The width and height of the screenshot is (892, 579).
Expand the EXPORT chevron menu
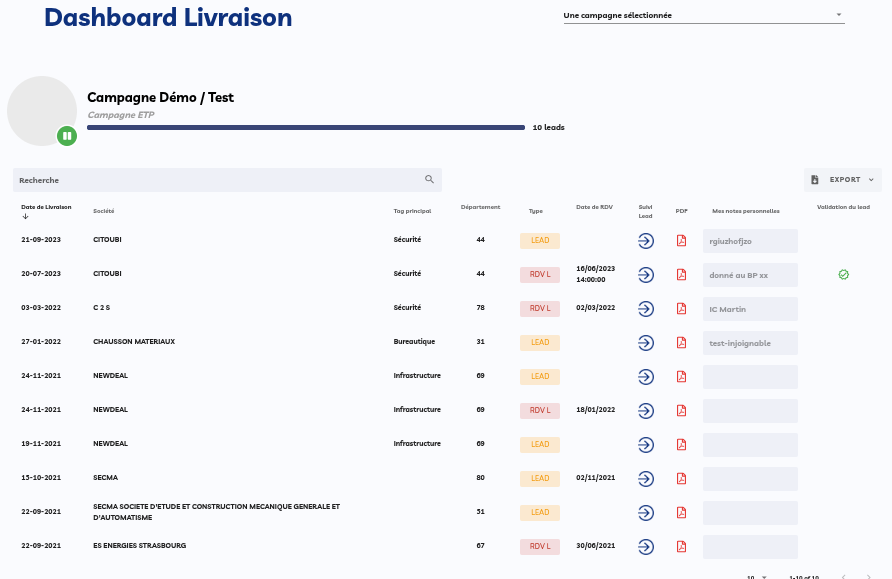point(871,180)
